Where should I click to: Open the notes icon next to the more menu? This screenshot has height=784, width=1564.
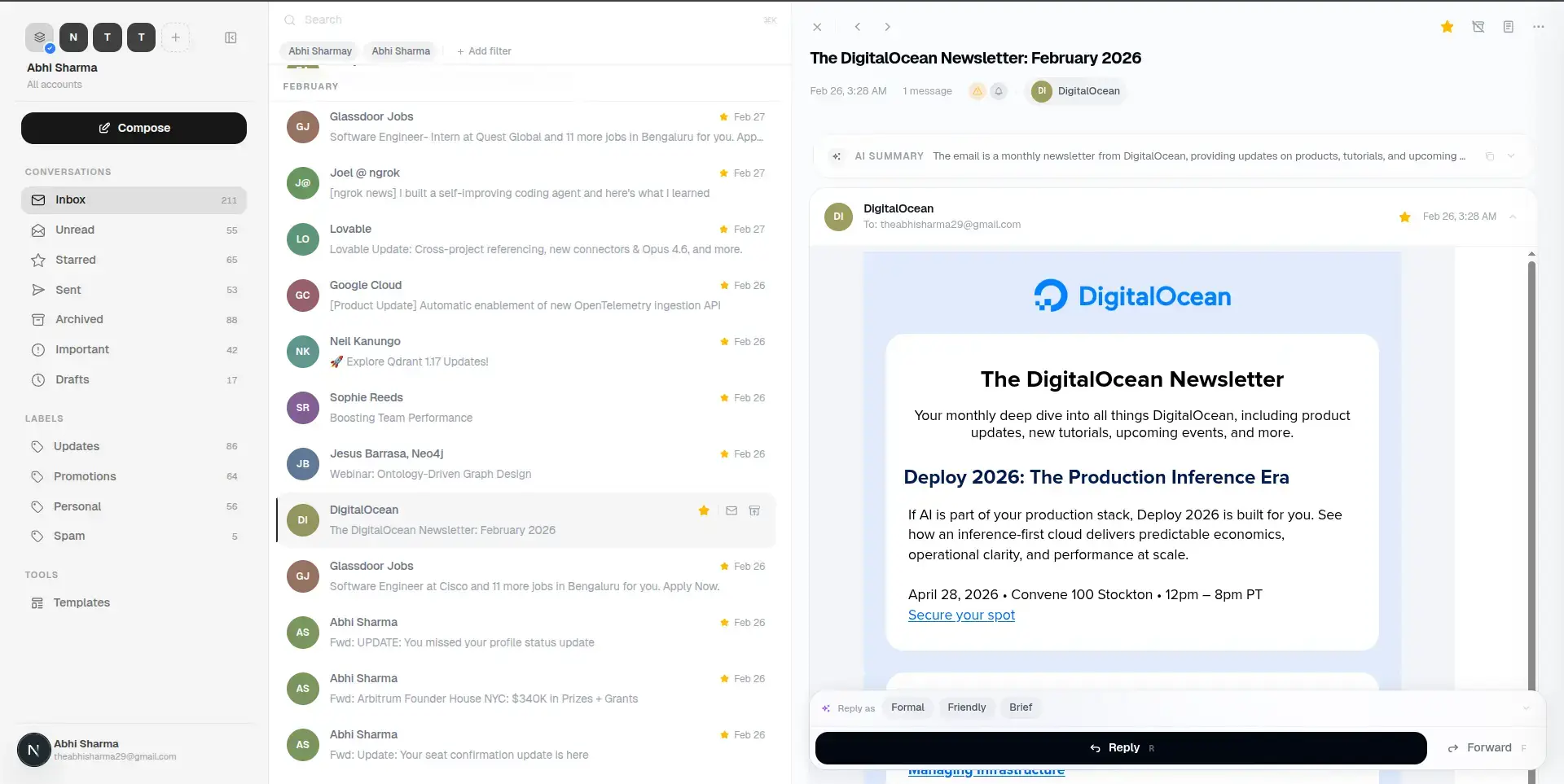(x=1508, y=27)
